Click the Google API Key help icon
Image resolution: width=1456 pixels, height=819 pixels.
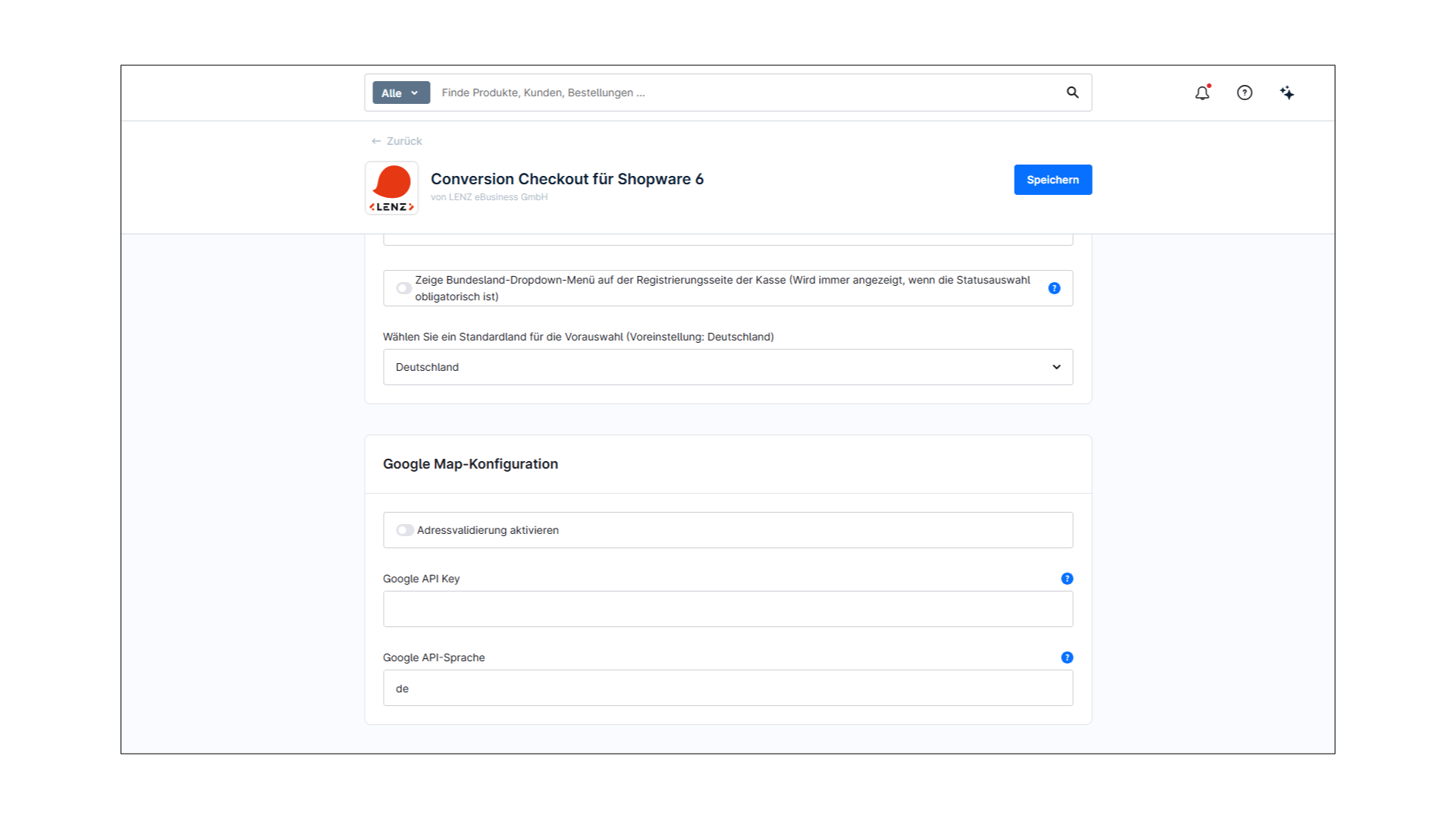[1066, 579]
